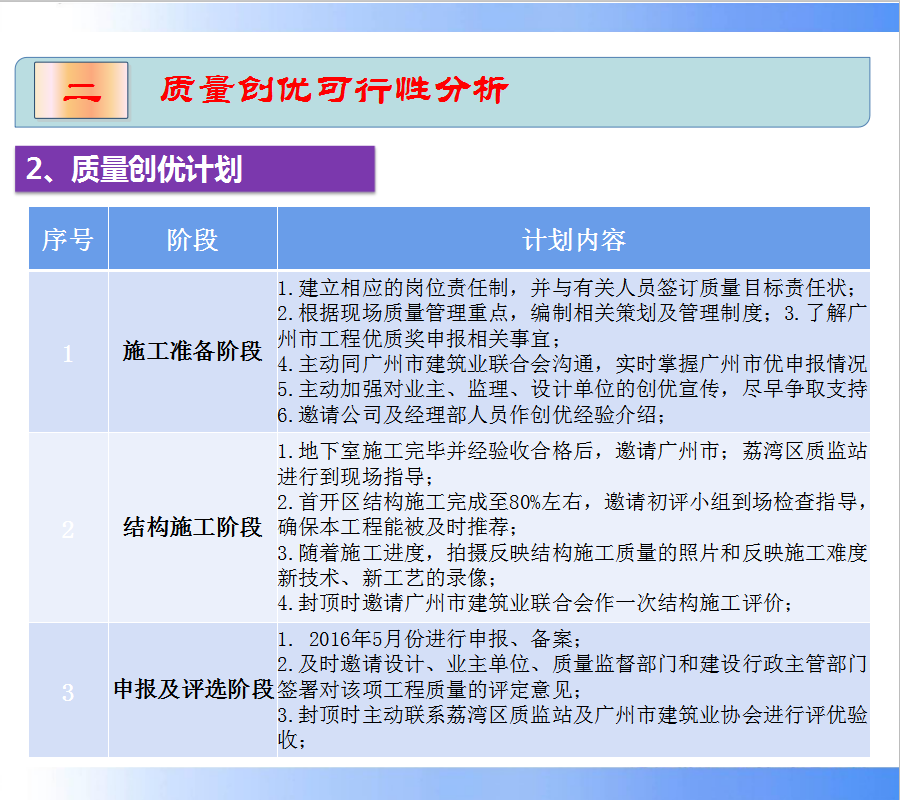Click line '4.主动同广州市建筑业联合会沟通'
This screenshot has height=800, width=900.
[572, 363]
